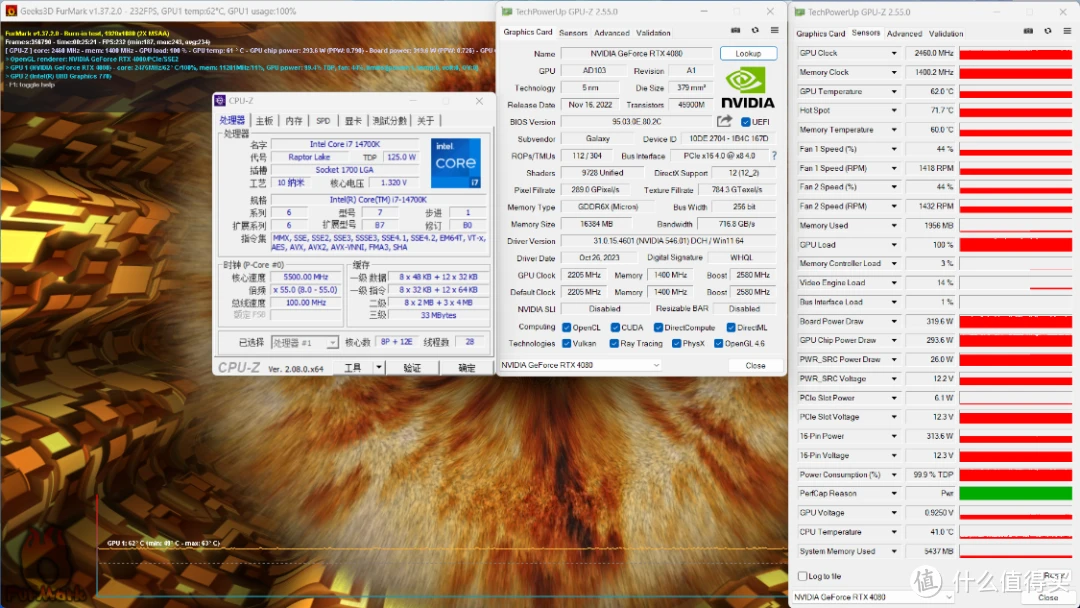Click the screenshot camera icon in GPU-Z Sensors window
The image size is (1080, 608).
pos(1028,31)
